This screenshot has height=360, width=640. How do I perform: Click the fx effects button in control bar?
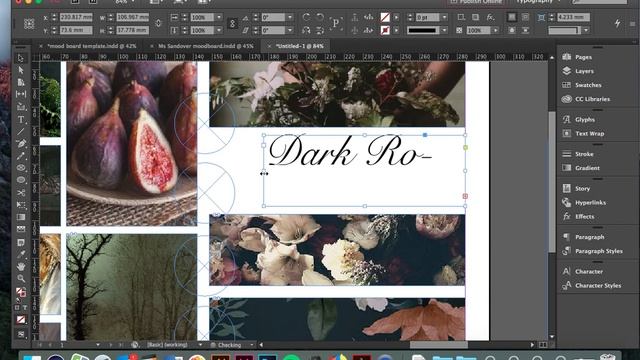[491, 17]
